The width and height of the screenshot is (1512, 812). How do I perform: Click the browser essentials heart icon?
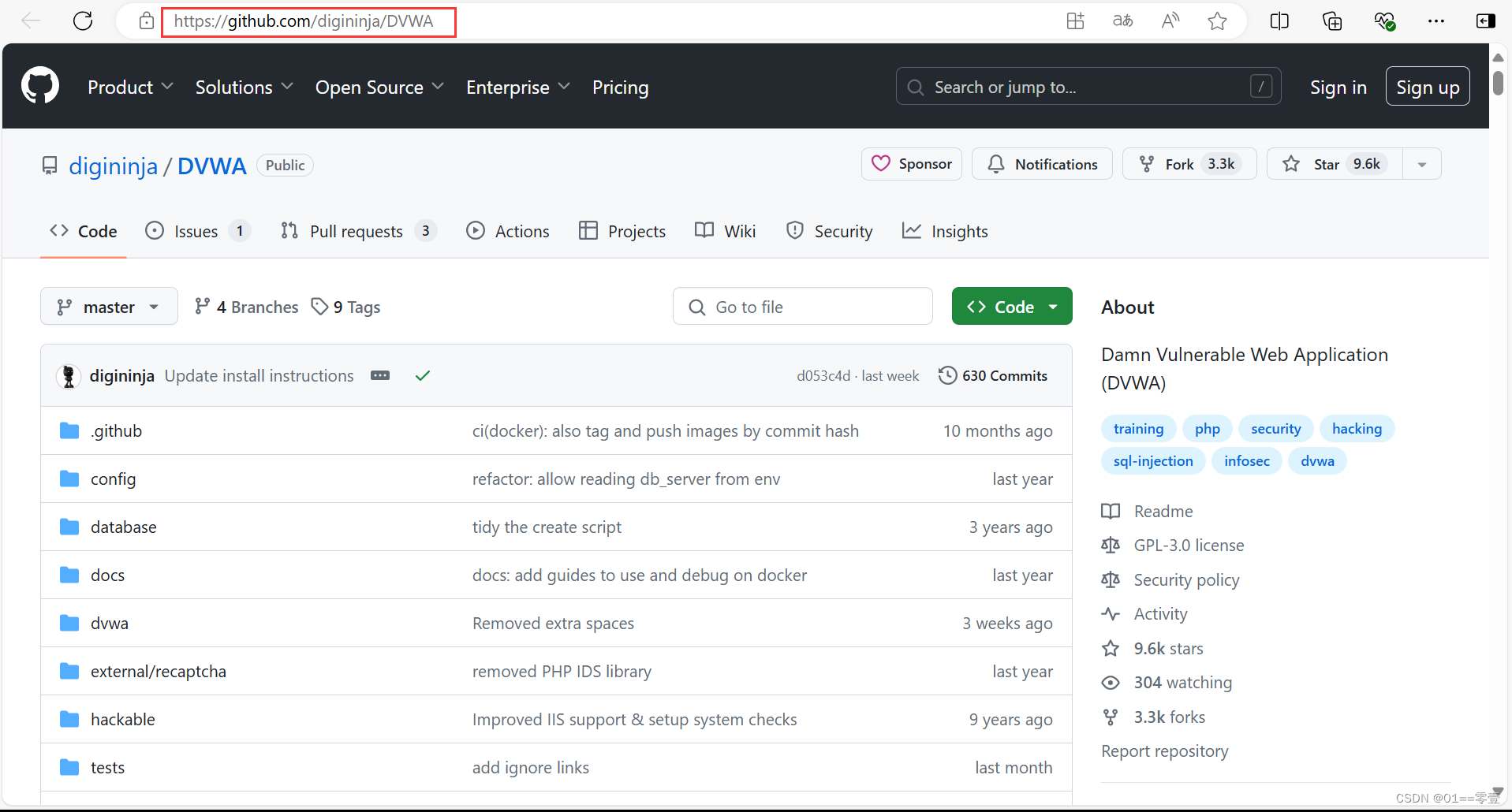click(x=1384, y=21)
